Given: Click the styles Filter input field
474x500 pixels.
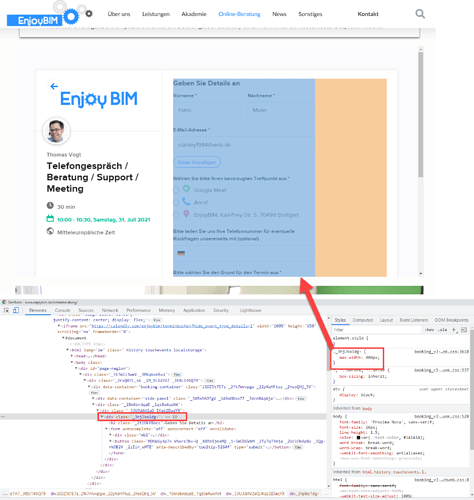Looking at the screenshot, I should (x=377, y=330).
